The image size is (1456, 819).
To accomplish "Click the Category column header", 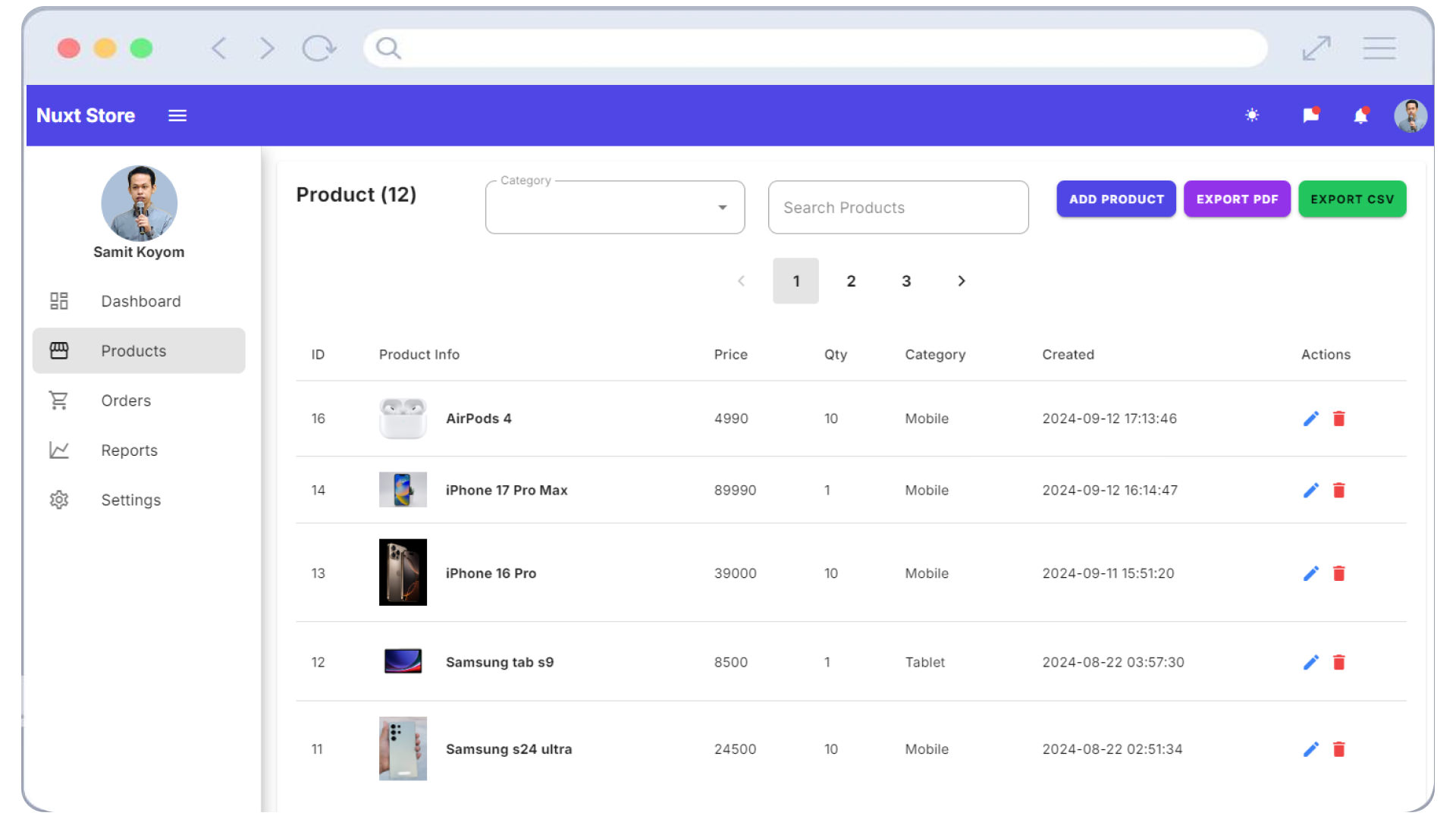I will pos(935,355).
